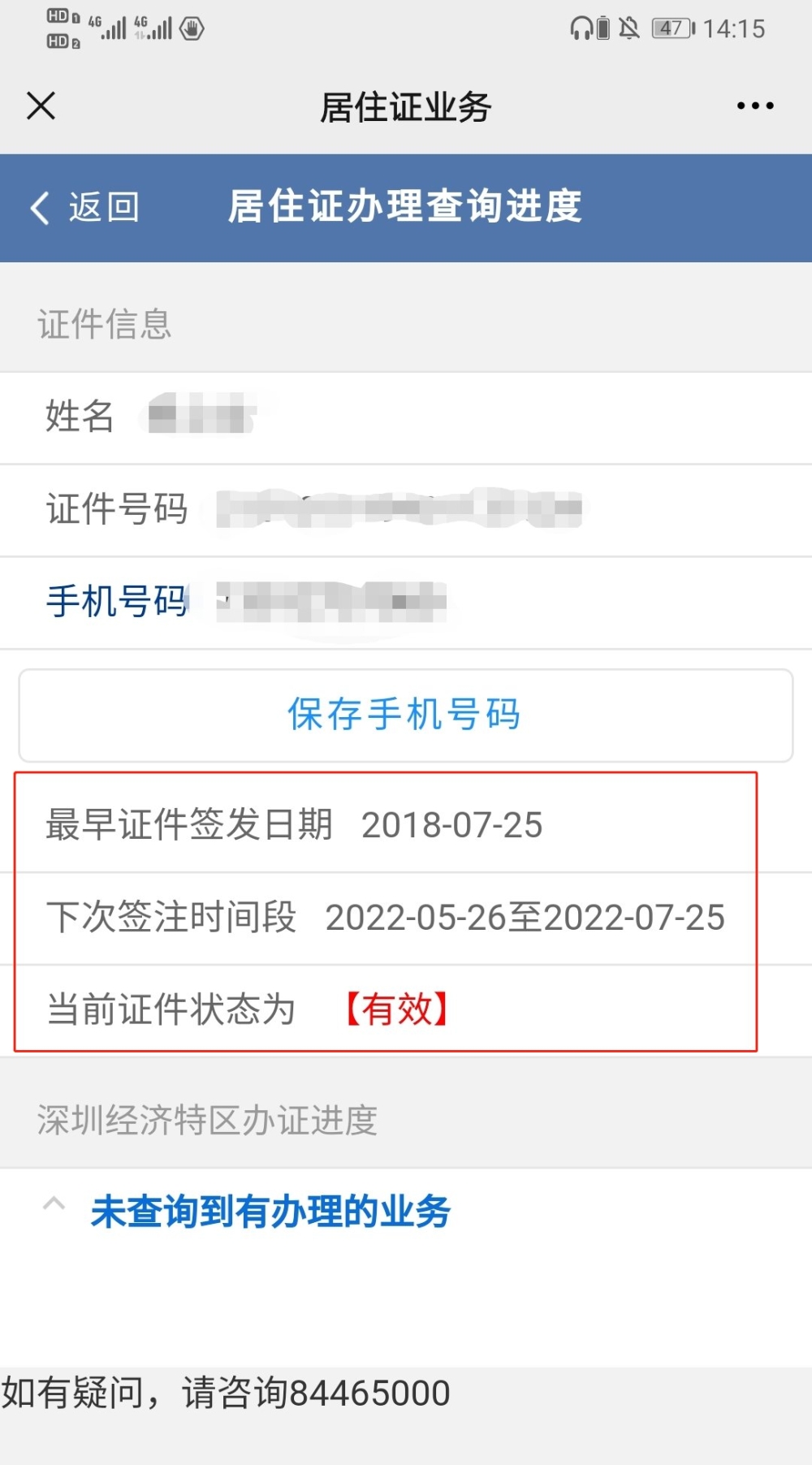
Task: Tap the battery indicator in status bar
Action: 673,28
